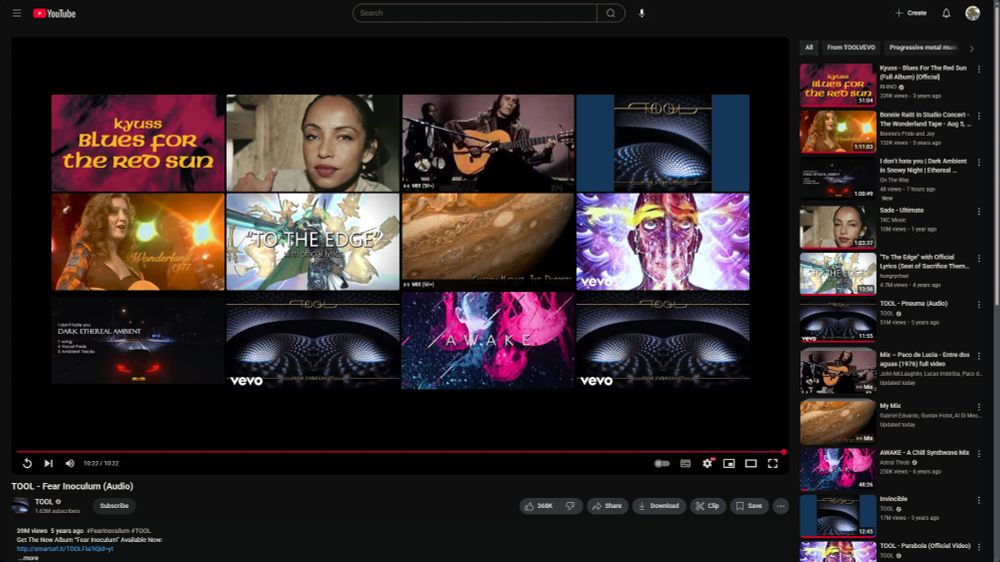The image size is (1000, 562).
Task: Replay the video with the replay icon
Action: (27, 463)
